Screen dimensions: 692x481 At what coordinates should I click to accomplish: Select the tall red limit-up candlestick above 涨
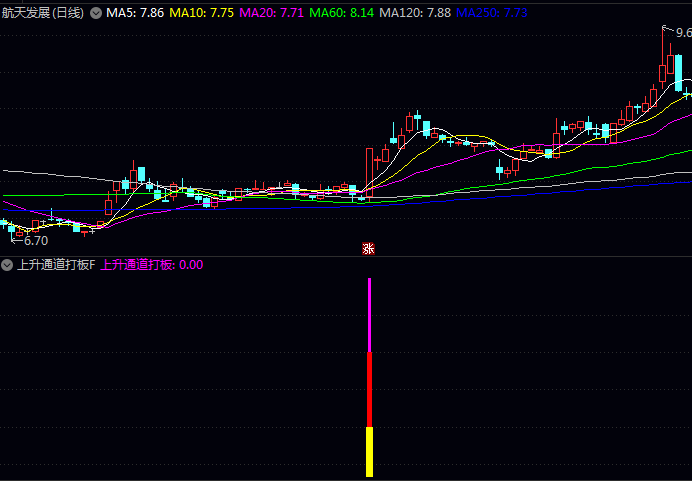pos(369,173)
